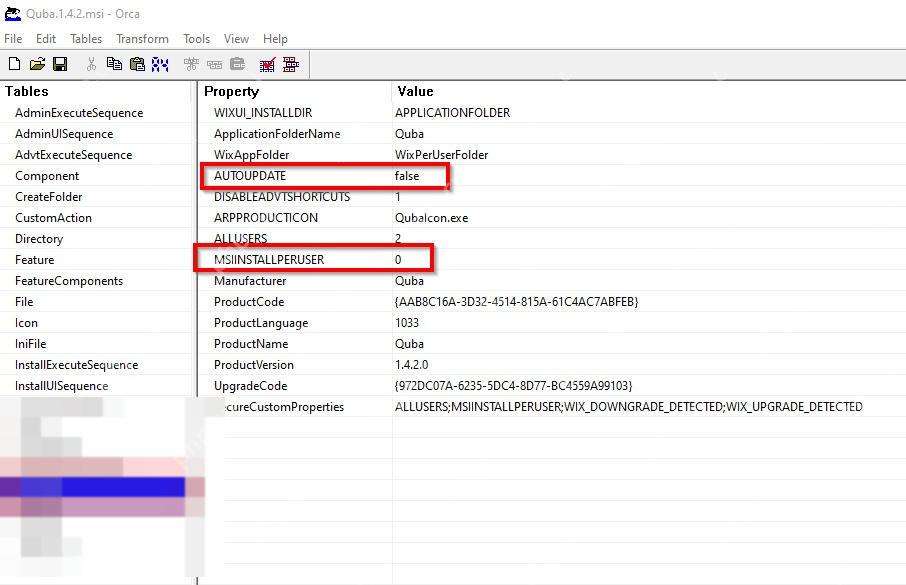Click the ProductCode GUID value
This screenshot has height=585, width=906.
point(517,302)
